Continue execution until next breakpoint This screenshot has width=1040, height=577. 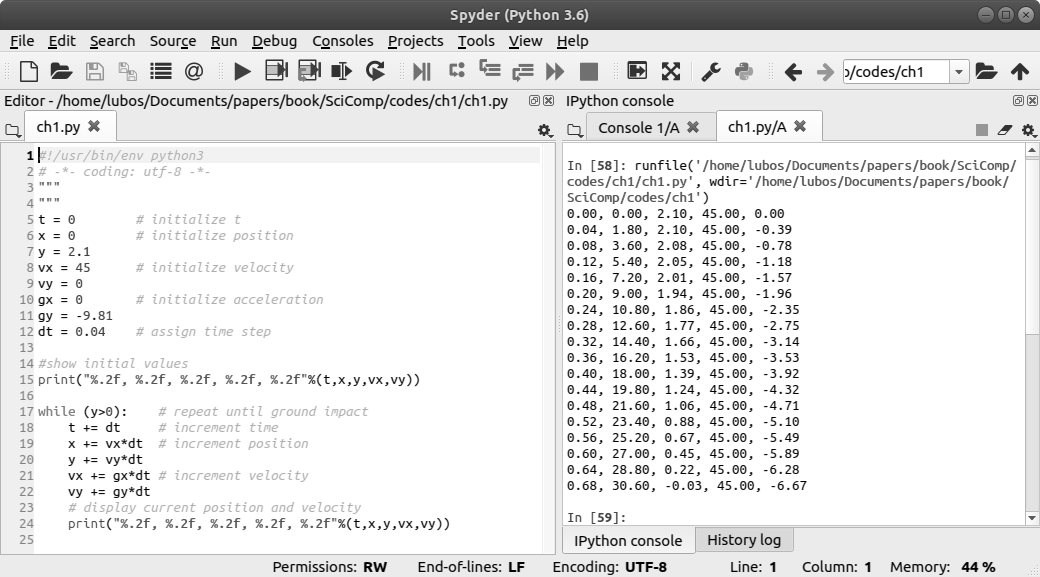pyautogui.click(x=555, y=71)
